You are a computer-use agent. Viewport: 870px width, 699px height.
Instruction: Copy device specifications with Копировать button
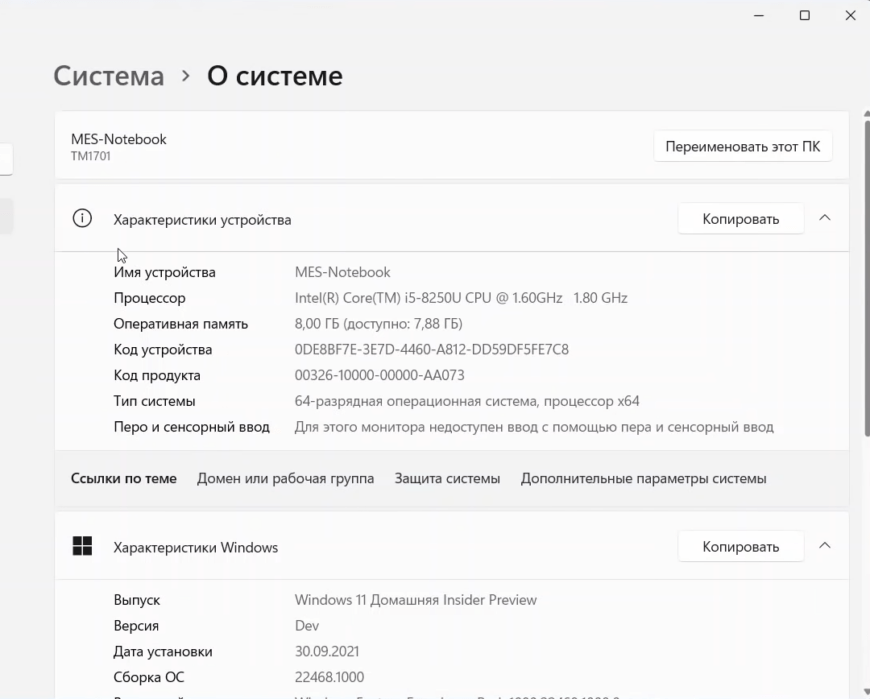[x=741, y=219]
